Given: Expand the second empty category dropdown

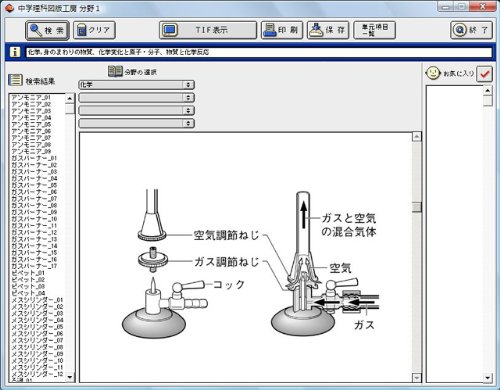Looking at the screenshot, I should pos(136,110).
